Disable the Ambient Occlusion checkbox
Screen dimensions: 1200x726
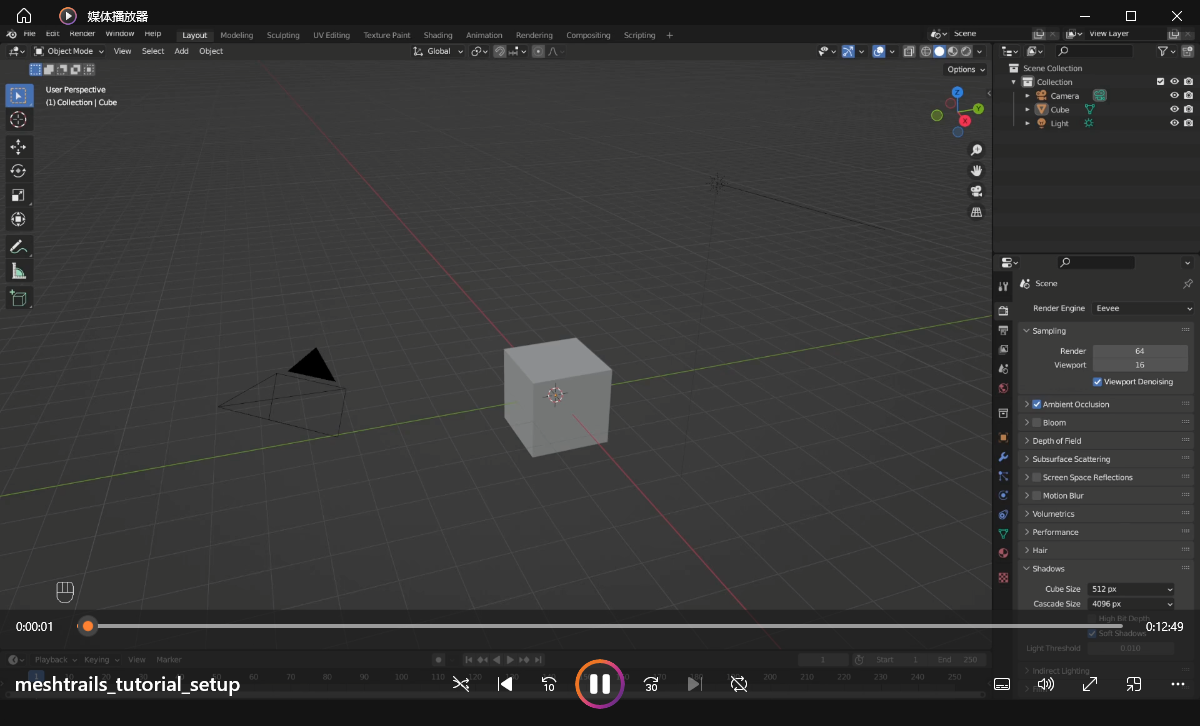tap(1037, 404)
